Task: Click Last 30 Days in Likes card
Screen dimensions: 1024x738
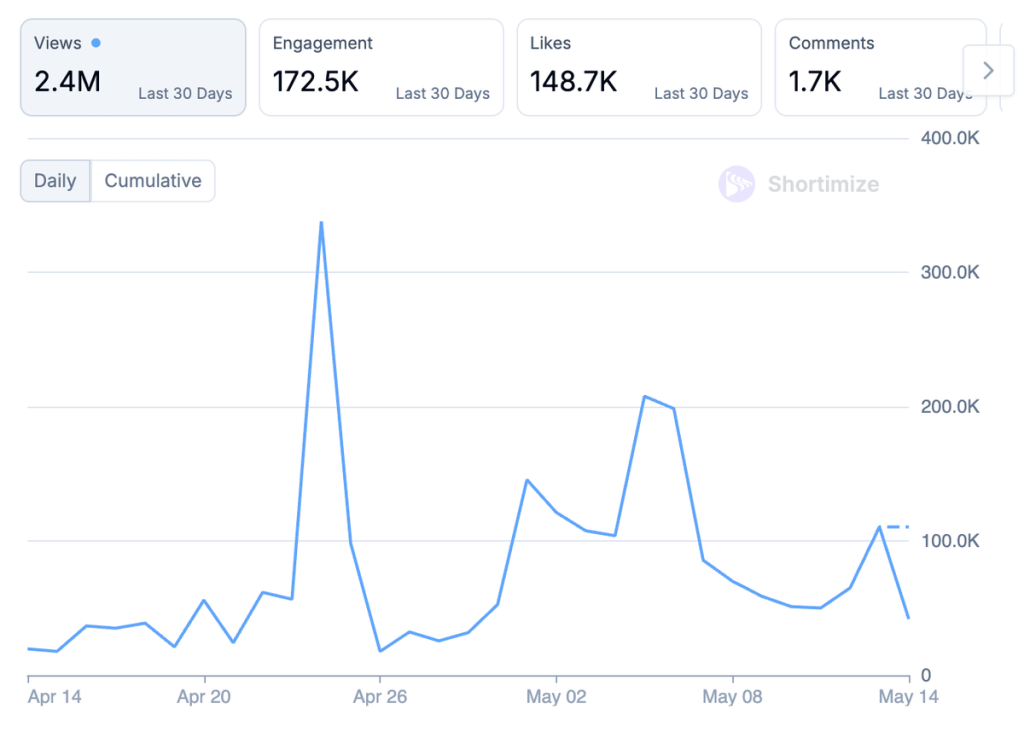Action: pos(701,94)
